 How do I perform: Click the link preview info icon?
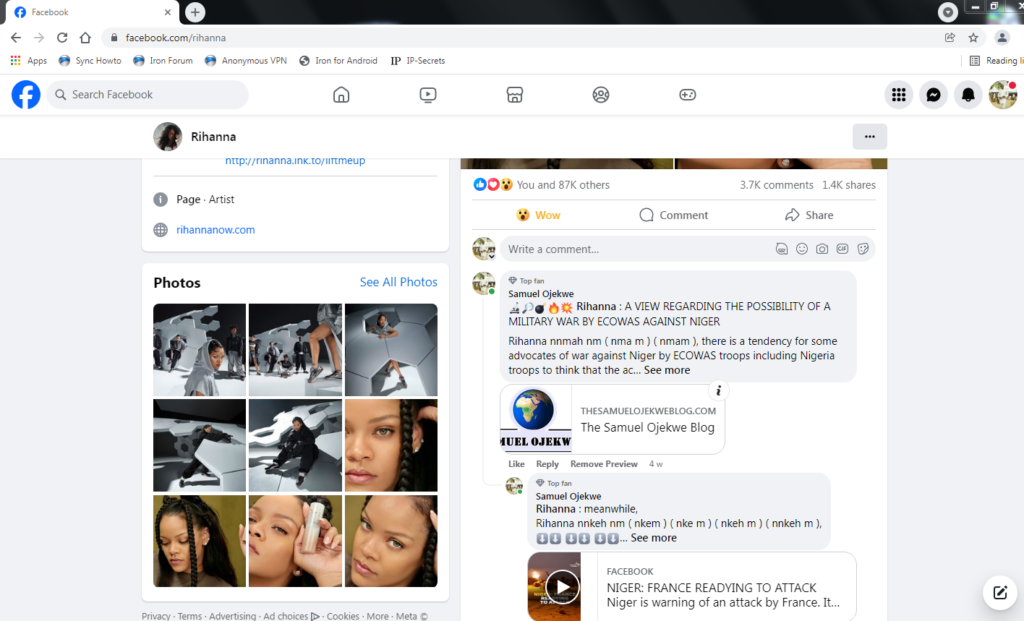(718, 390)
